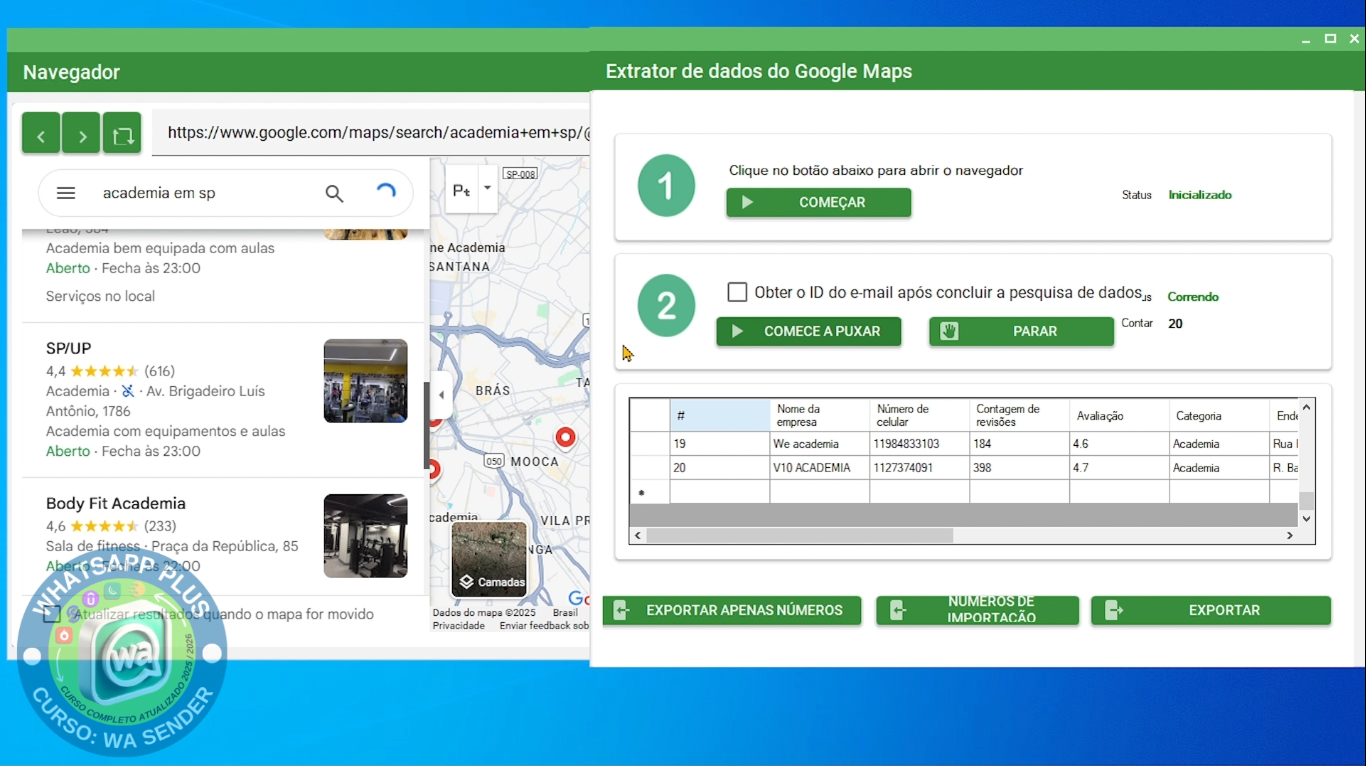This screenshot has width=1366, height=766.
Task: Click export icon on EXPORTAR button
Action: point(1114,610)
